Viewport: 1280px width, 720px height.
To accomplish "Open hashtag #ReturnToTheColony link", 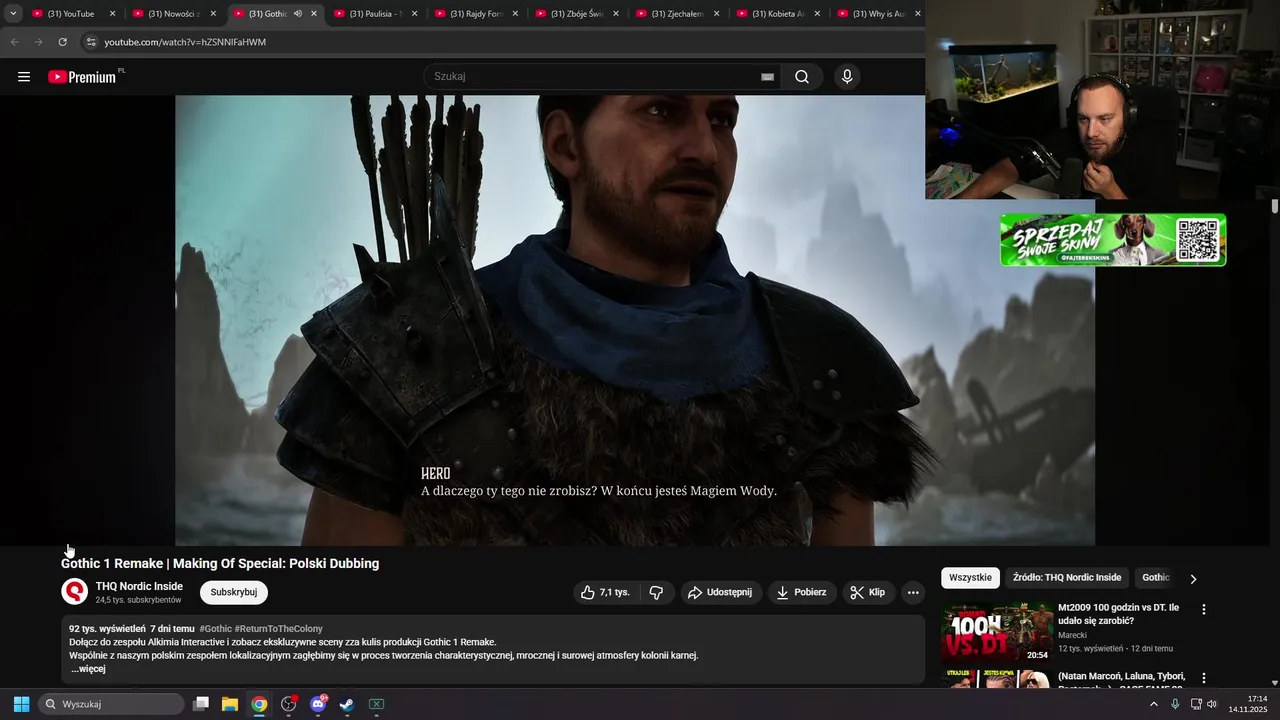I will (x=279, y=629).
